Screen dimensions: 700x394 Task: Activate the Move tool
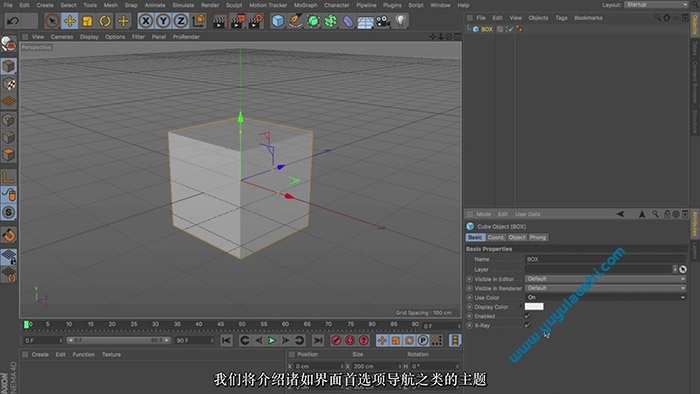tap(70, 21)
